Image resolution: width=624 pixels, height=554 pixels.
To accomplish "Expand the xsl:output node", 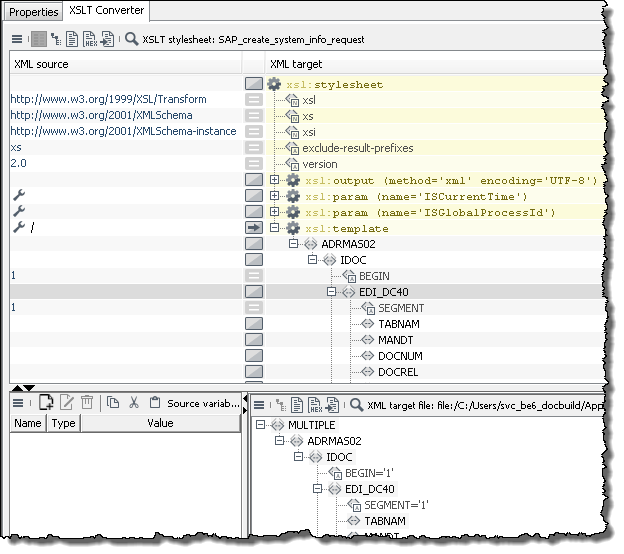I will coord(275,180).
